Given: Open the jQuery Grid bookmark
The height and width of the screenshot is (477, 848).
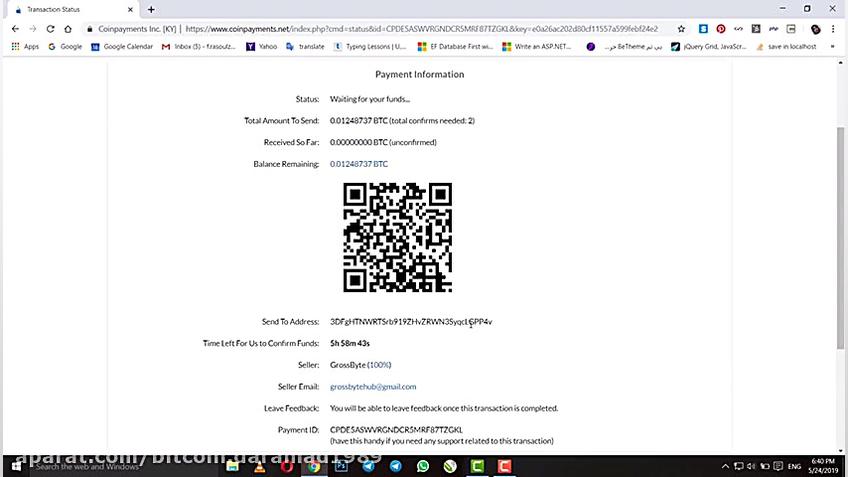Looking at the screenshot, I should [708, 47].
